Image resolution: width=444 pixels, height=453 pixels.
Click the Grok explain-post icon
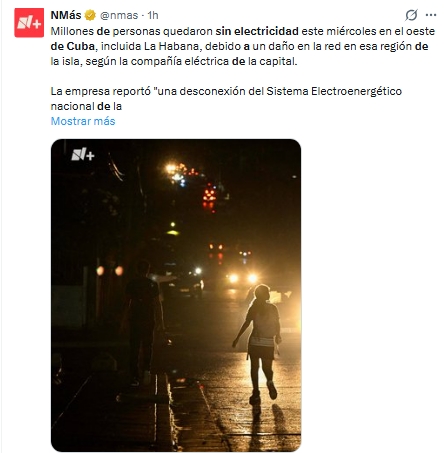[411, 15]
